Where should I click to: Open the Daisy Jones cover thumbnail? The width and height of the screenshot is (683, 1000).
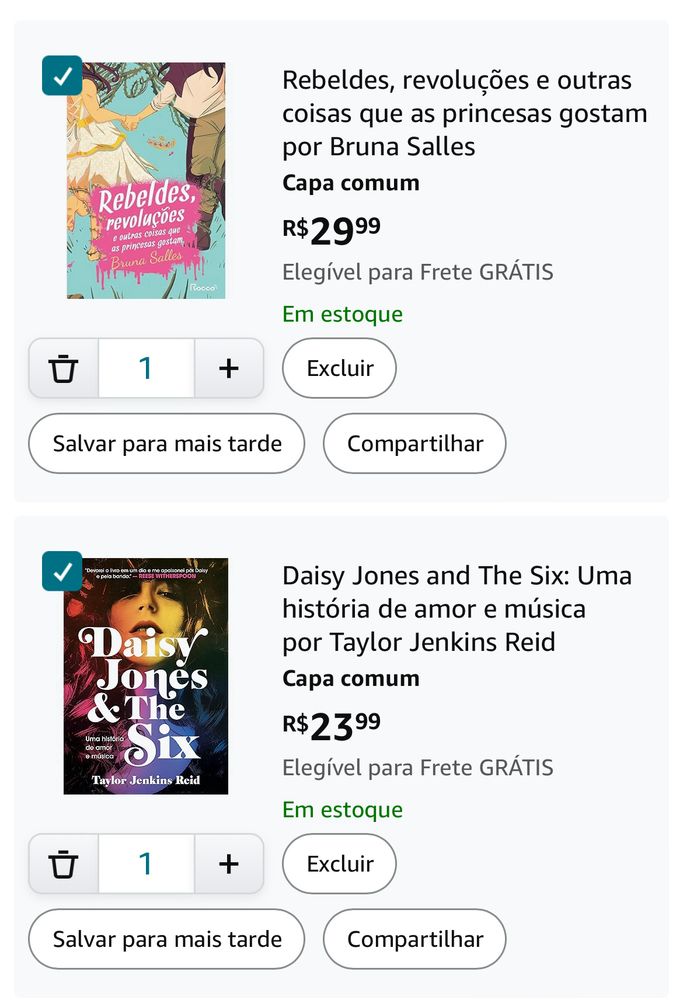click(146, 676)
